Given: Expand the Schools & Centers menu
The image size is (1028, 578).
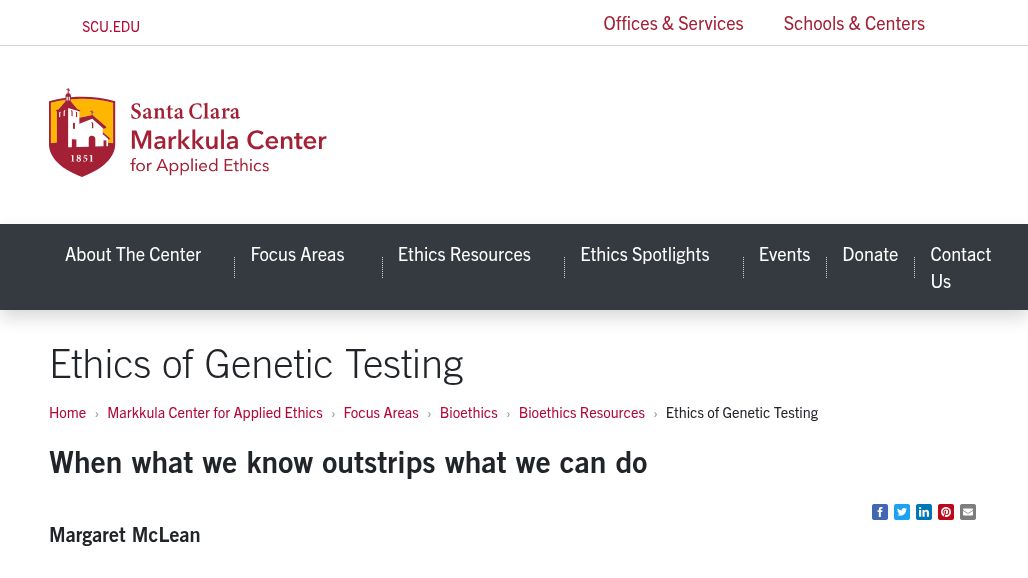Looking at the screenshot, I should click(854, 23).
